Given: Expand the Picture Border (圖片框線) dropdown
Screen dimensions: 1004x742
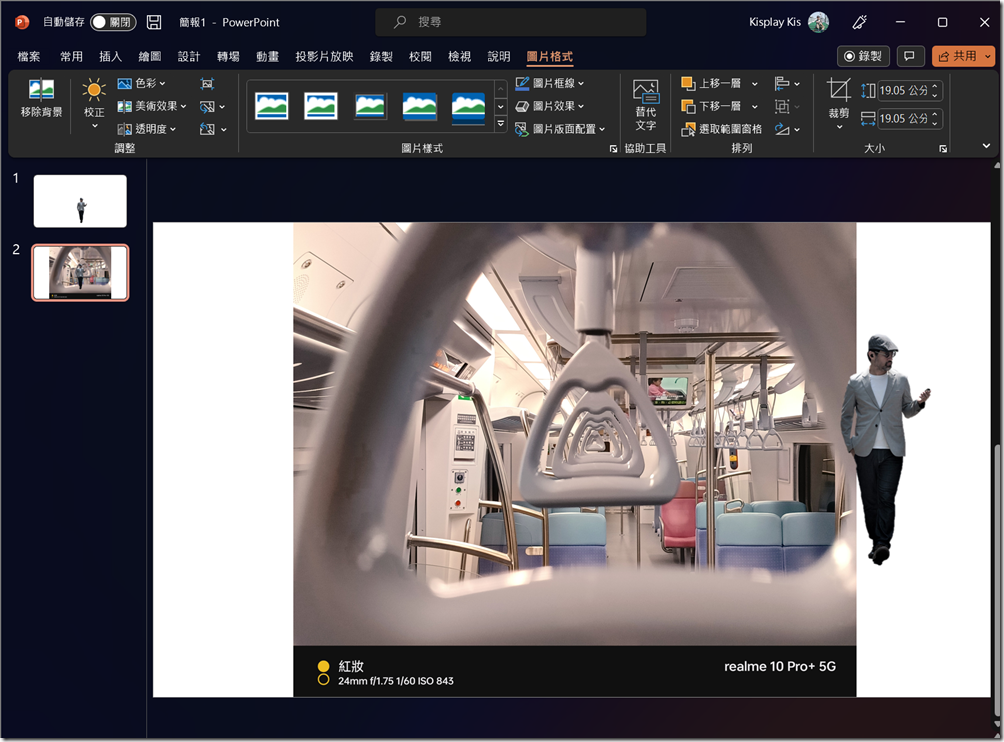Looking at the screenshot, I should [550, 84].
